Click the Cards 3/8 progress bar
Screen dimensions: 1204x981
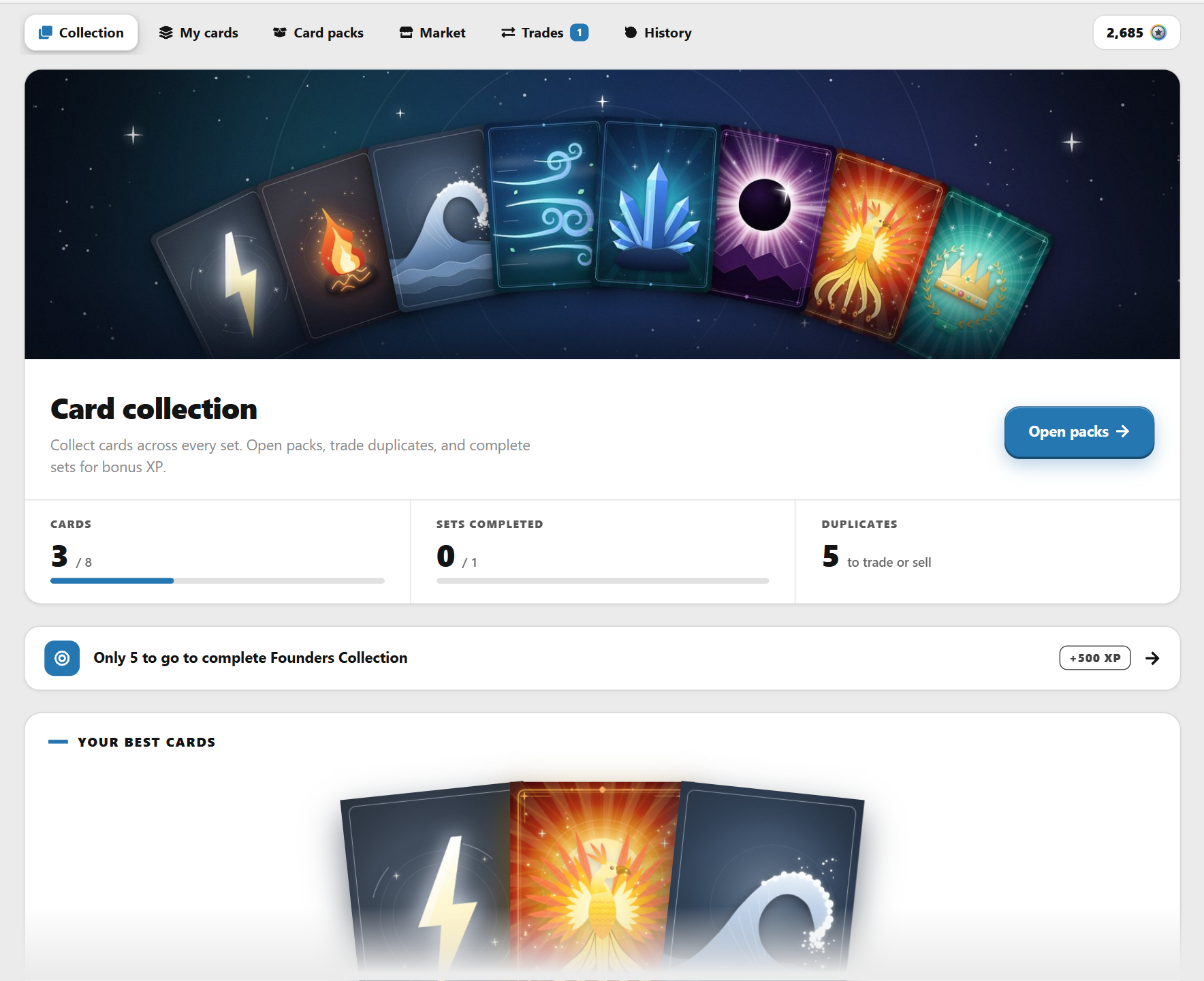pos(217,581)
